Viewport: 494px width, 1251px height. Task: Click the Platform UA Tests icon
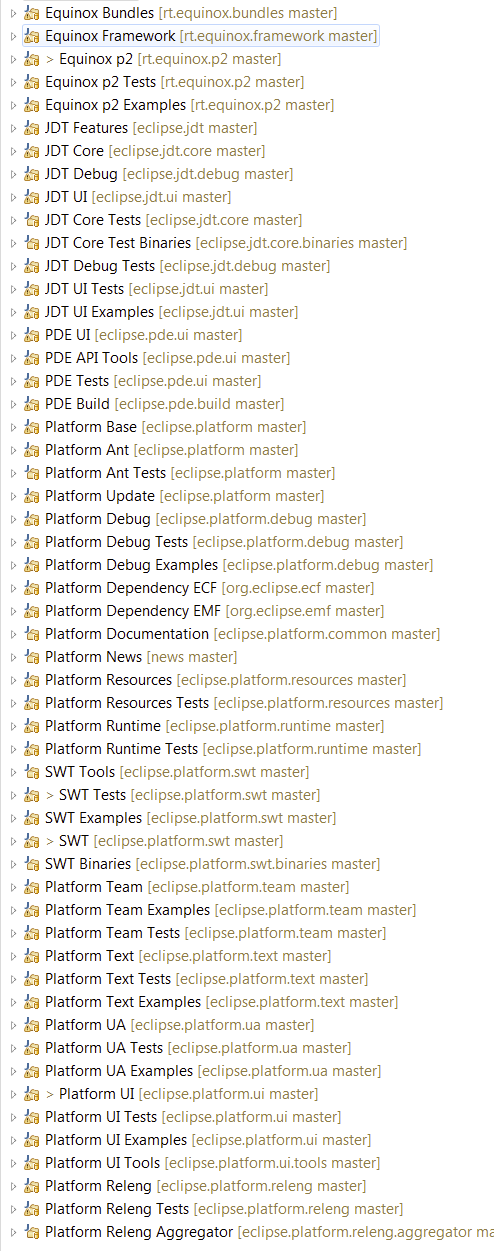click(31, 1048)
